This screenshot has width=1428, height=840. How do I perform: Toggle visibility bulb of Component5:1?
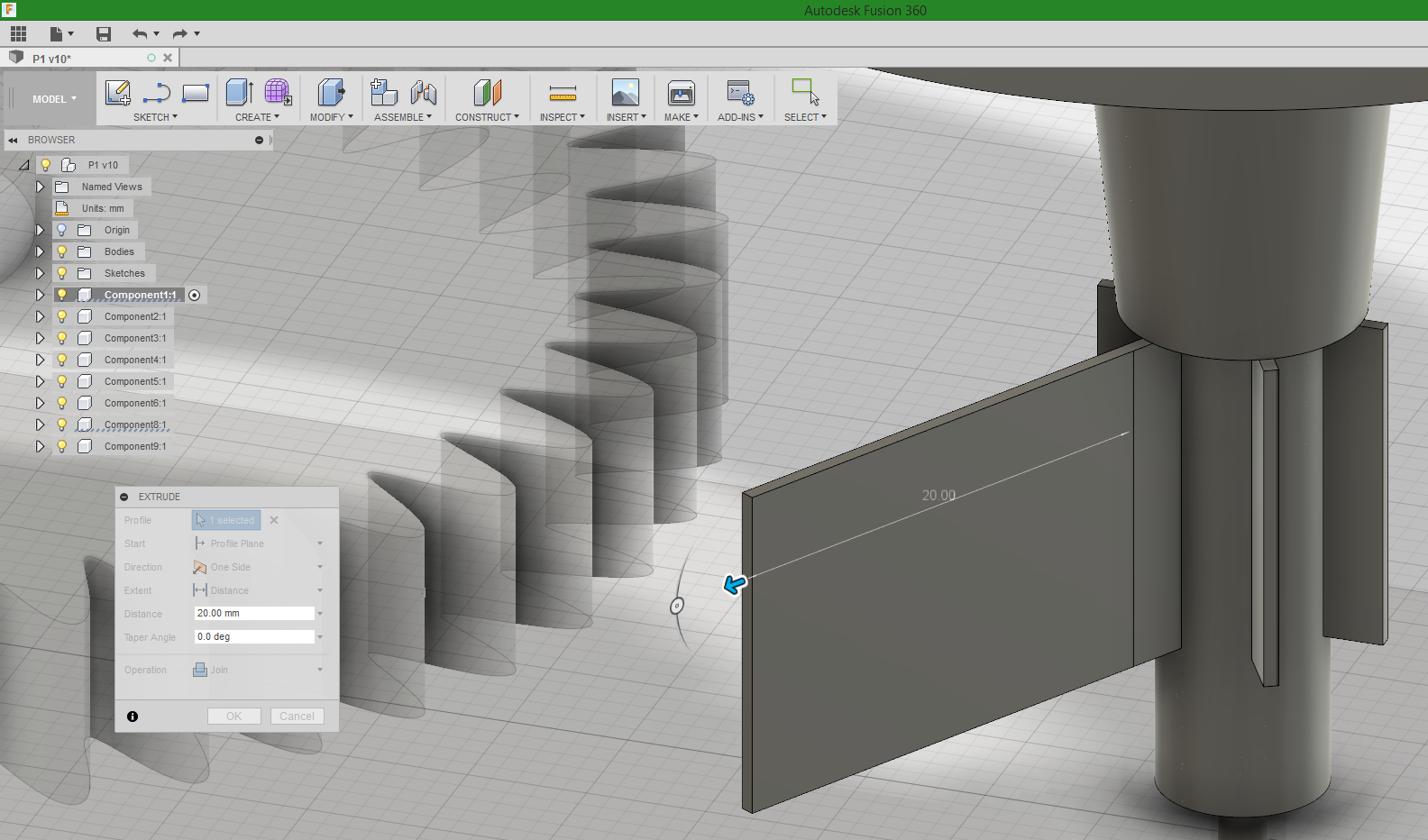[61, 381]
